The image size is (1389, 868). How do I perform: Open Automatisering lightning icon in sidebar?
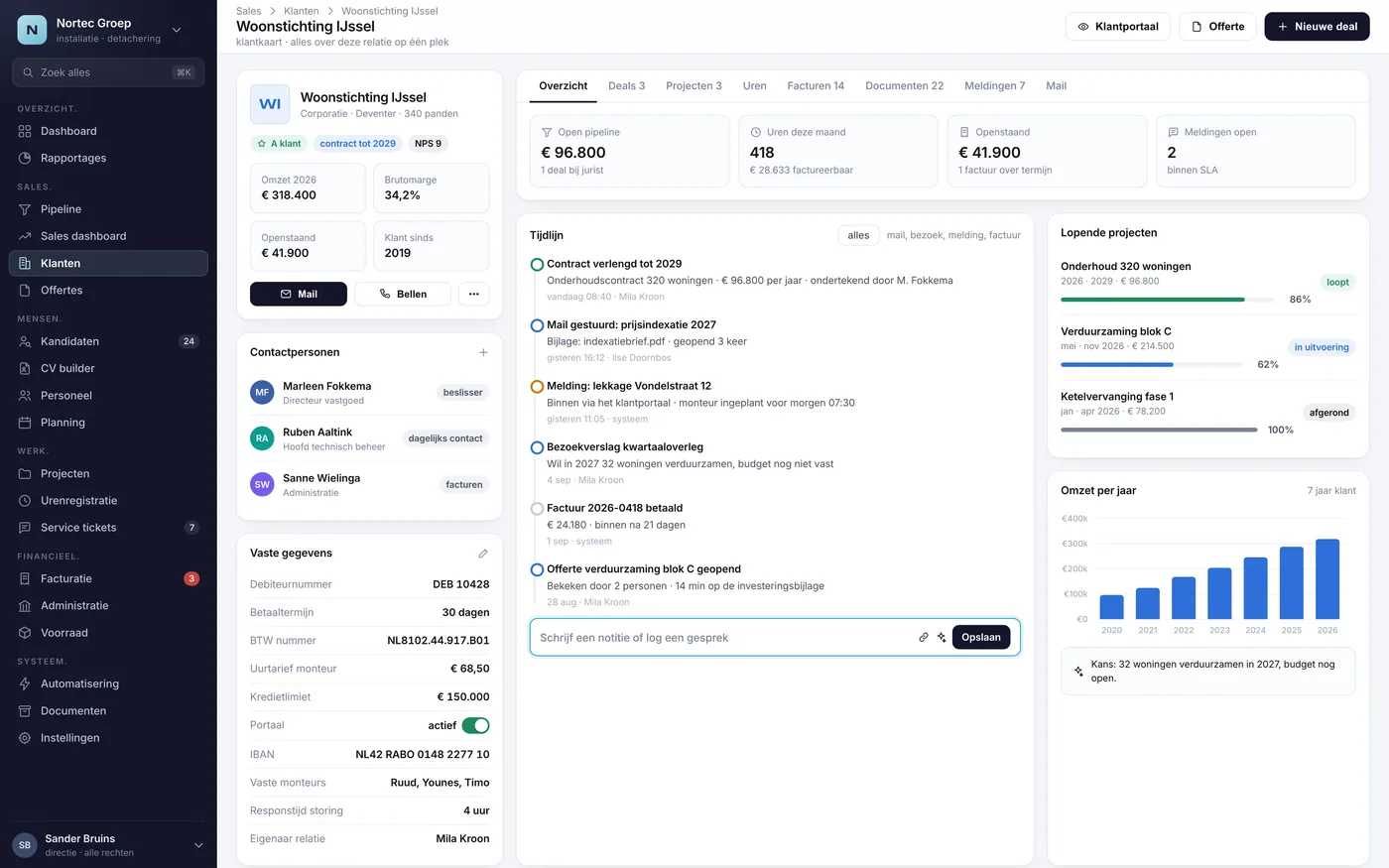coord(25,683)
